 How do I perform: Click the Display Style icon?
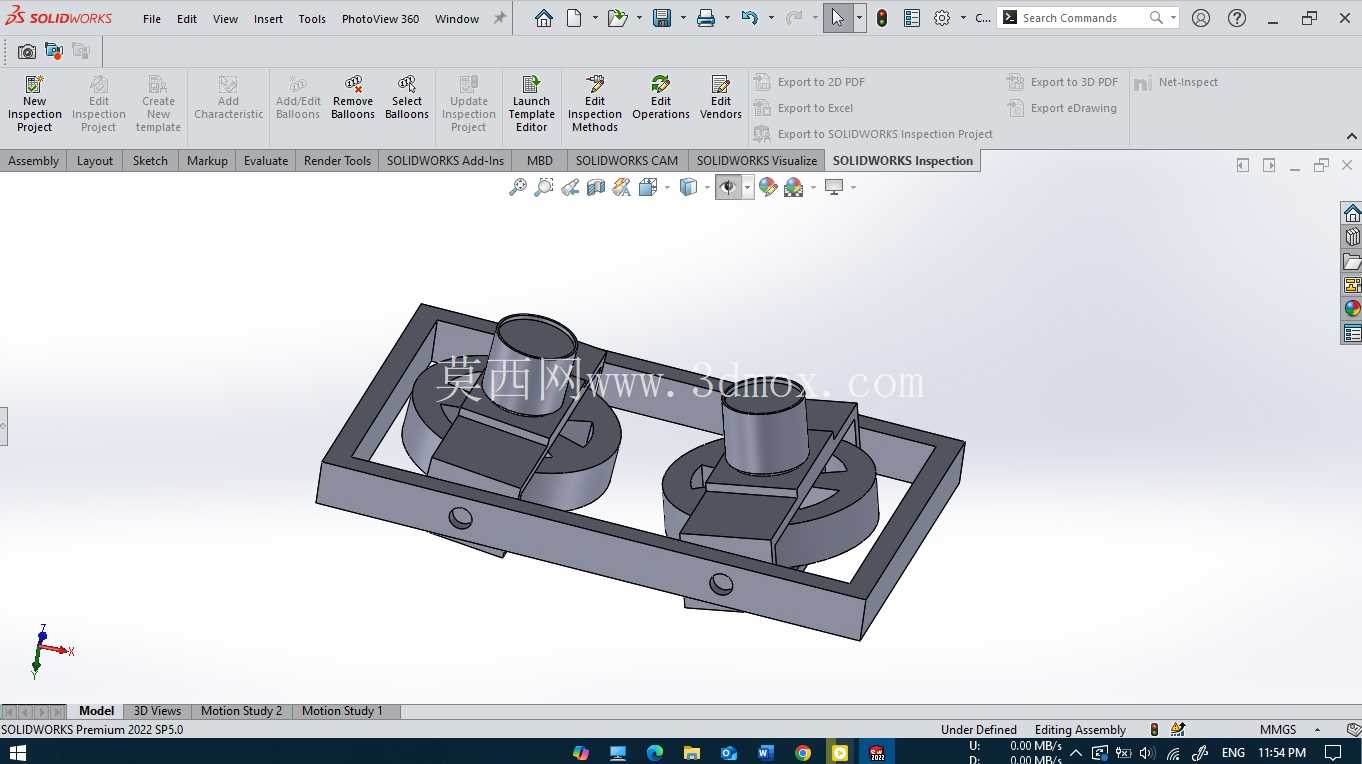coord(688,187)
